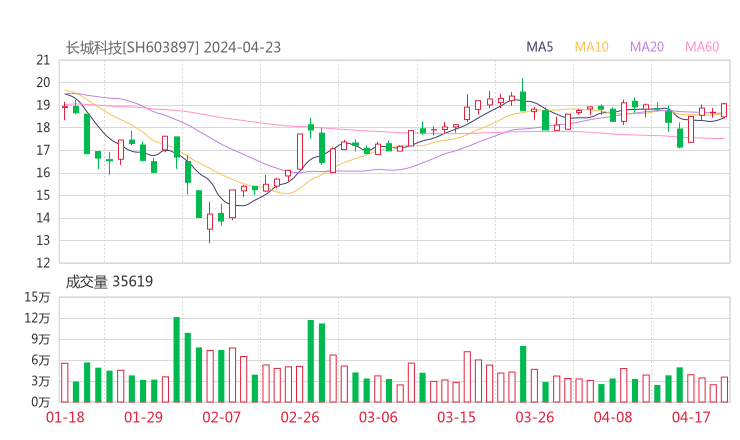The image size is (740, 440).
Task: Click the 01-29 date label
Action: (143, 417)
